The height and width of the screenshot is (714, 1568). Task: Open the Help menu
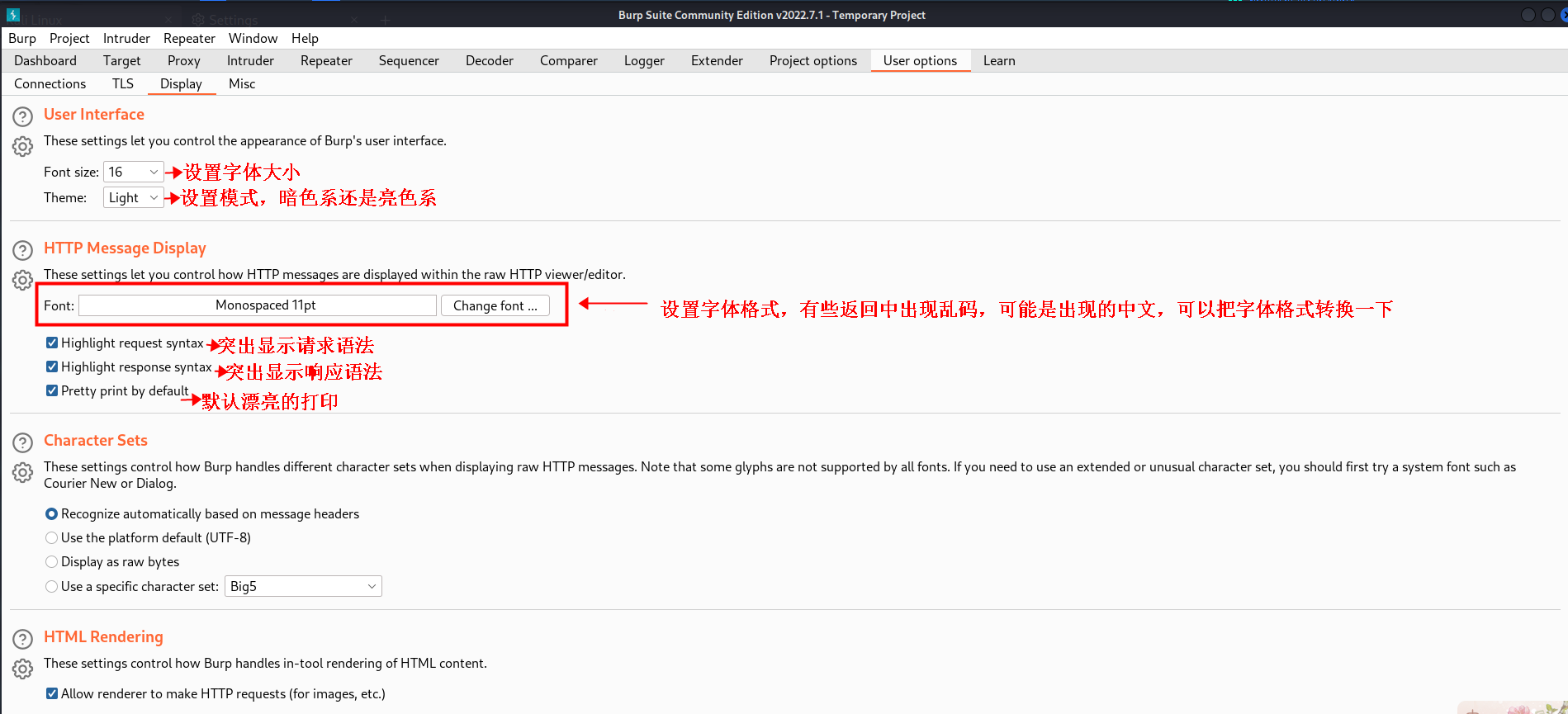tap(305, 38)
